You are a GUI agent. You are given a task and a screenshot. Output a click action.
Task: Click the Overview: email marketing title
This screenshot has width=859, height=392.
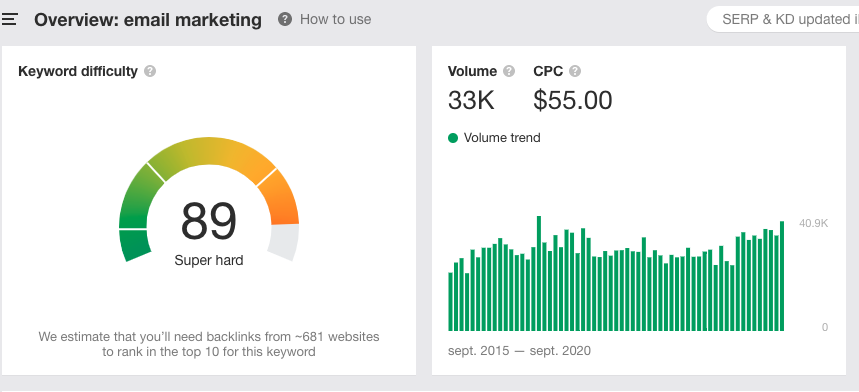pos(148,20)
